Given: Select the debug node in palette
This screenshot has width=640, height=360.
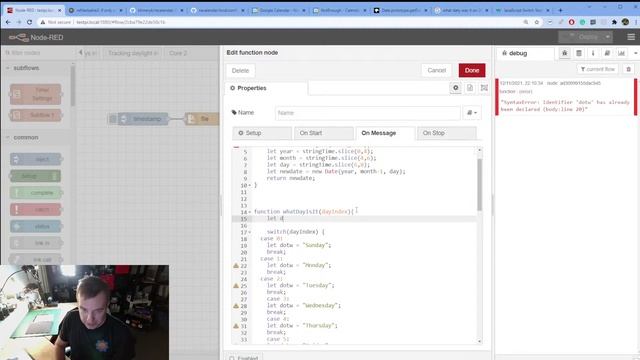Looking at the screenshot, I should 36,176.
